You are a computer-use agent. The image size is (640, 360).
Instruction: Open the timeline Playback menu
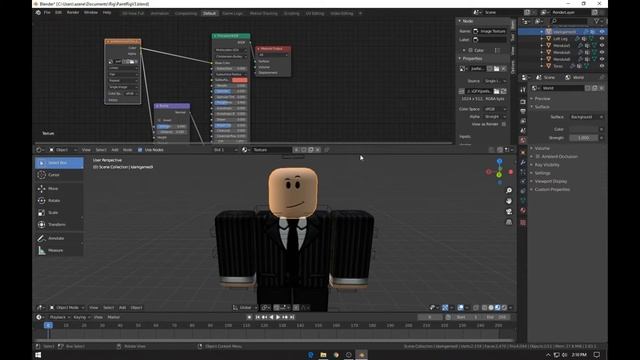(x=60, y=317)
